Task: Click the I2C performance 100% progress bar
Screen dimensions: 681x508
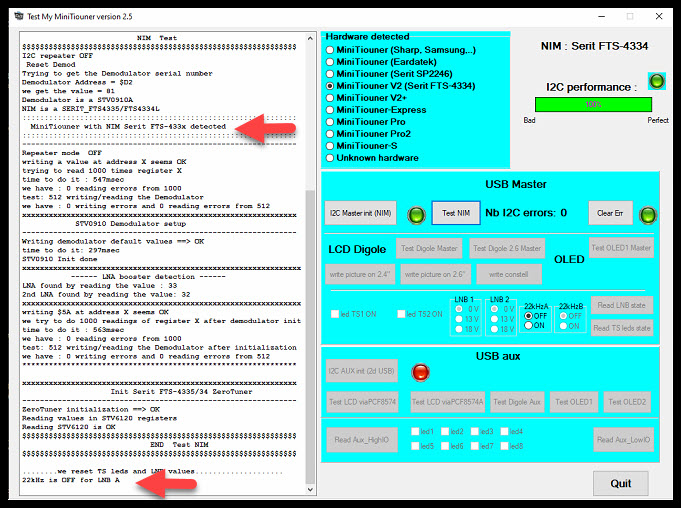Action: [x=593, y=105]
